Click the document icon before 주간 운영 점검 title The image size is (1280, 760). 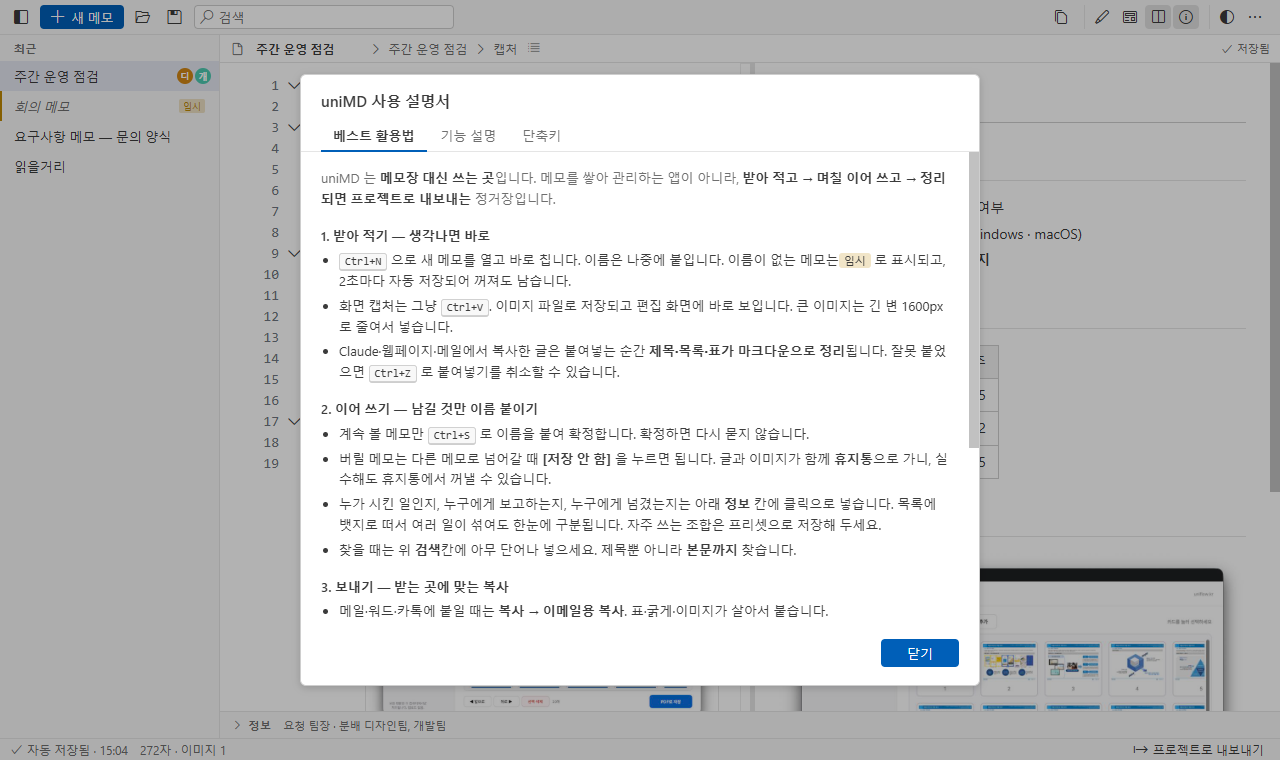click(237, 48)
